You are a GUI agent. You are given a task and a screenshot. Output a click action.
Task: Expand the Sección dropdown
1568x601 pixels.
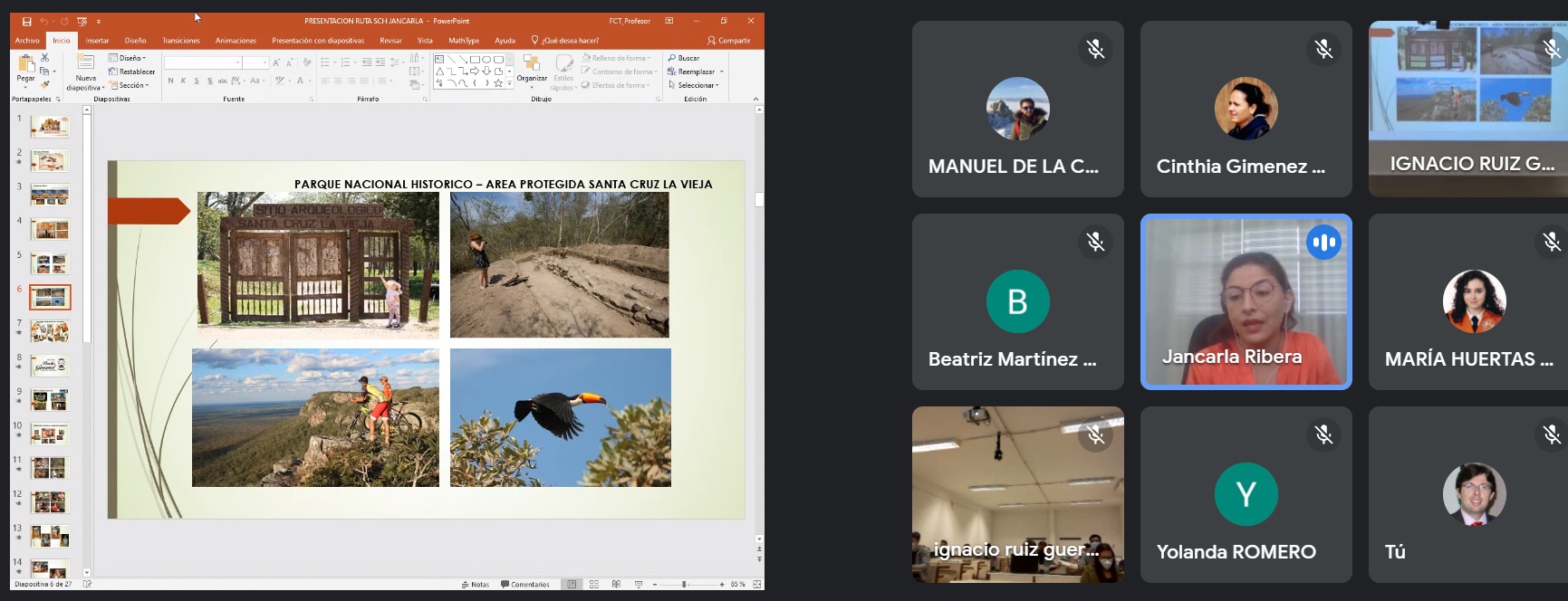(128, 85)
